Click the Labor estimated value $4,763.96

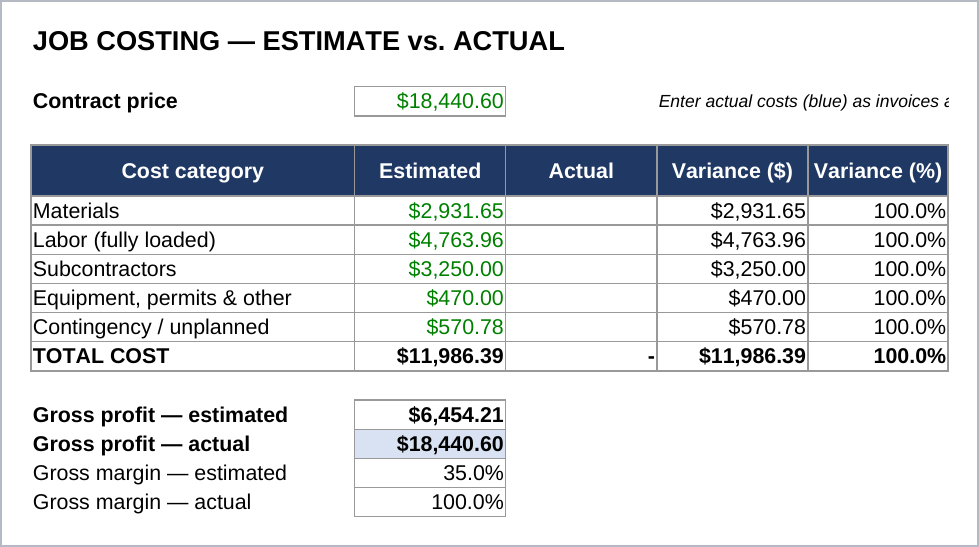click(430, 240)
